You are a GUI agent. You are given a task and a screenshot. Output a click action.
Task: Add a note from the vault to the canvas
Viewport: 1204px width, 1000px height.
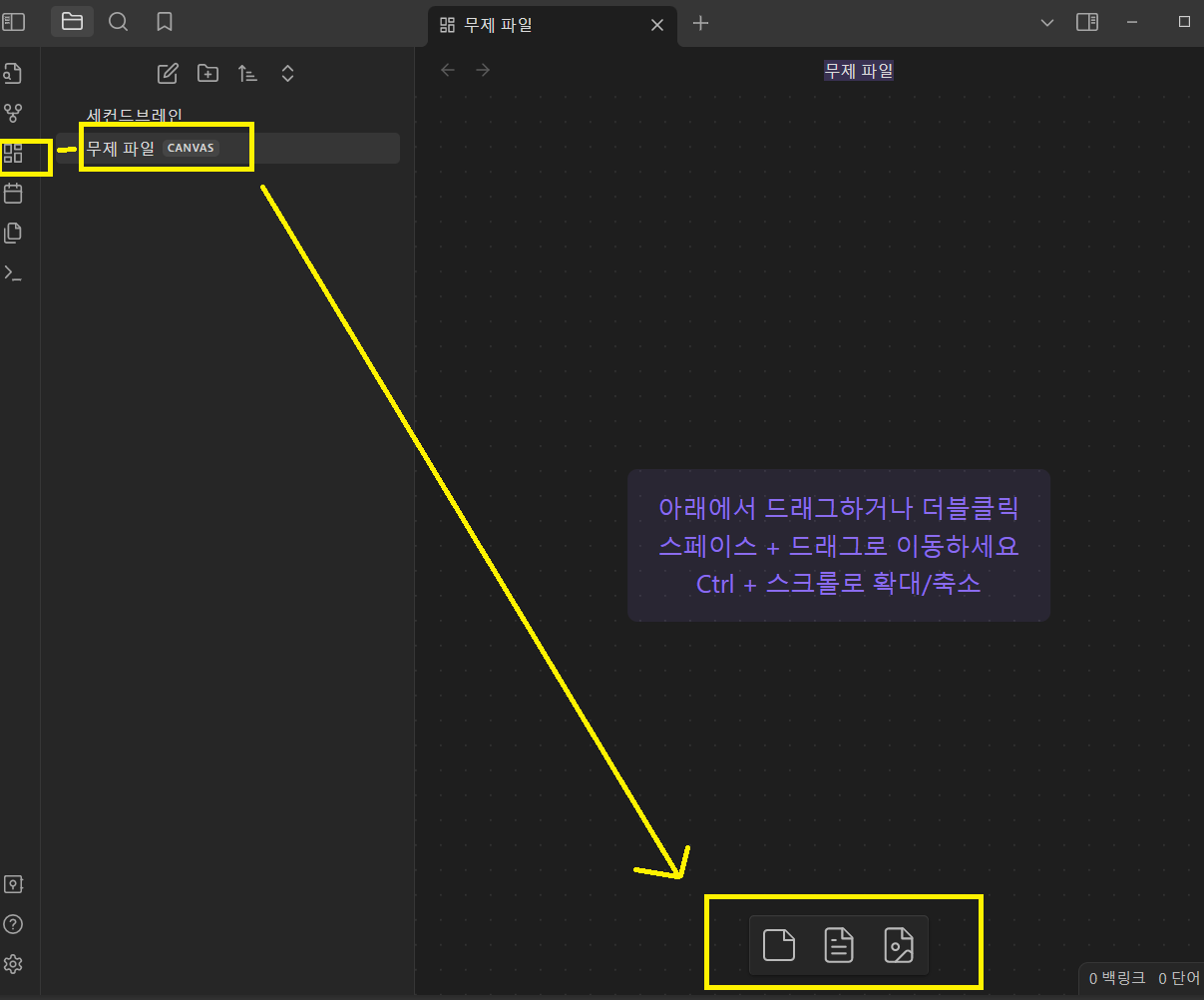coord(839,944)
